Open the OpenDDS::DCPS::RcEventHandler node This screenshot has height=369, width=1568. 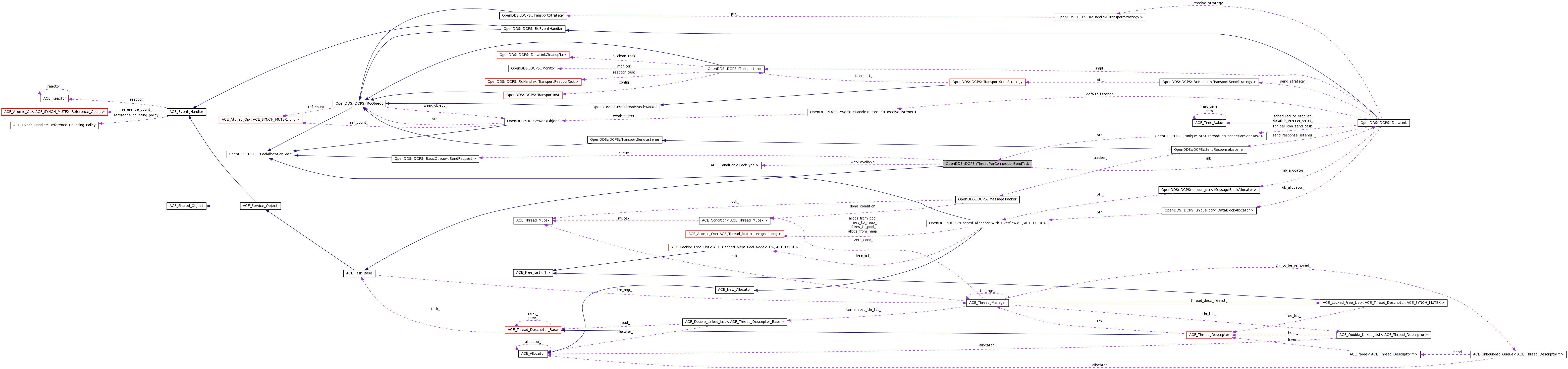coord(533,29)
